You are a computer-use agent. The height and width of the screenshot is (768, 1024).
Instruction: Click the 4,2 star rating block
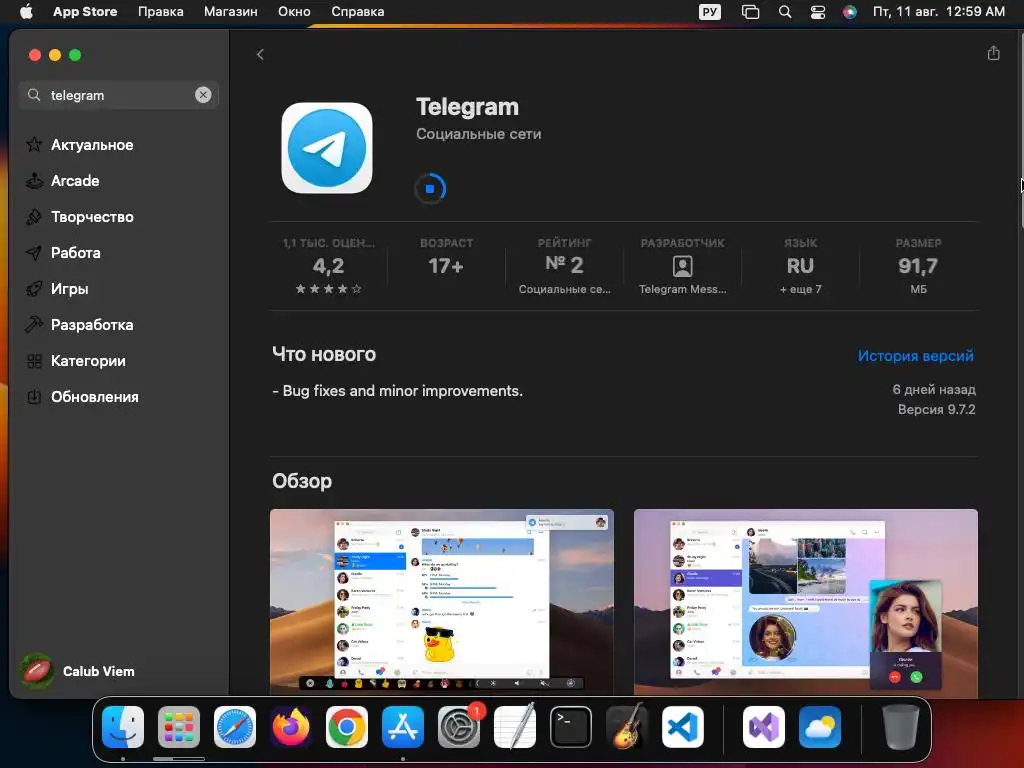coord(328,266)
